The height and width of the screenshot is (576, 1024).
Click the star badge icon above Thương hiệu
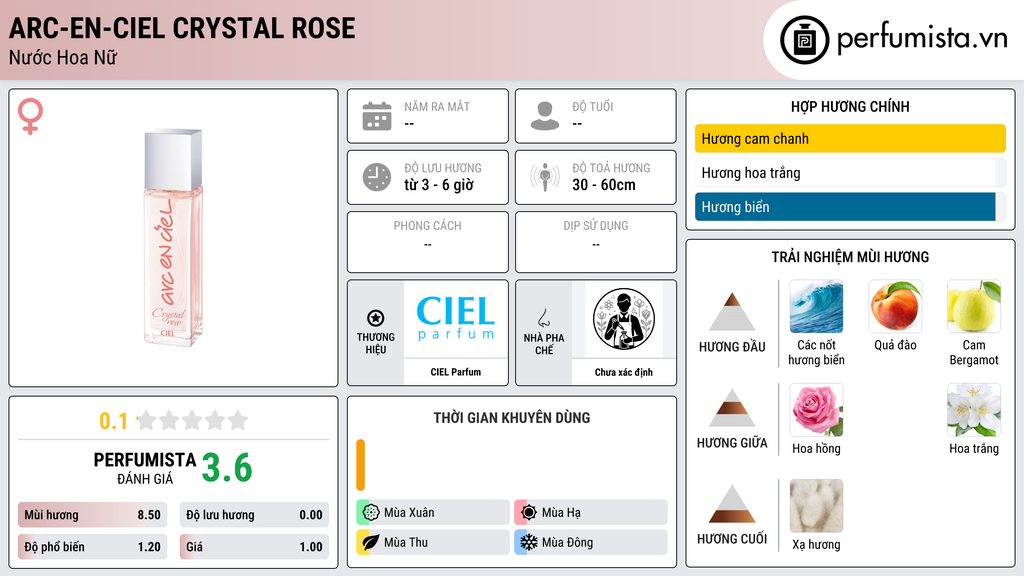coord(376,318)
